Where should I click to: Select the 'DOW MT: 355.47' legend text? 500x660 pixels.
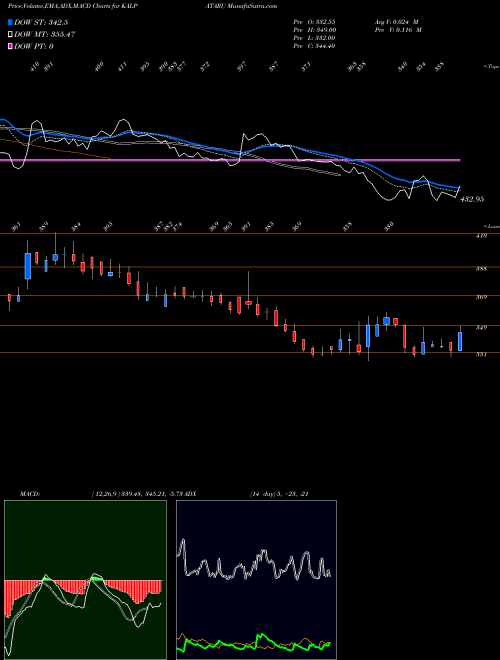(45, 35)
